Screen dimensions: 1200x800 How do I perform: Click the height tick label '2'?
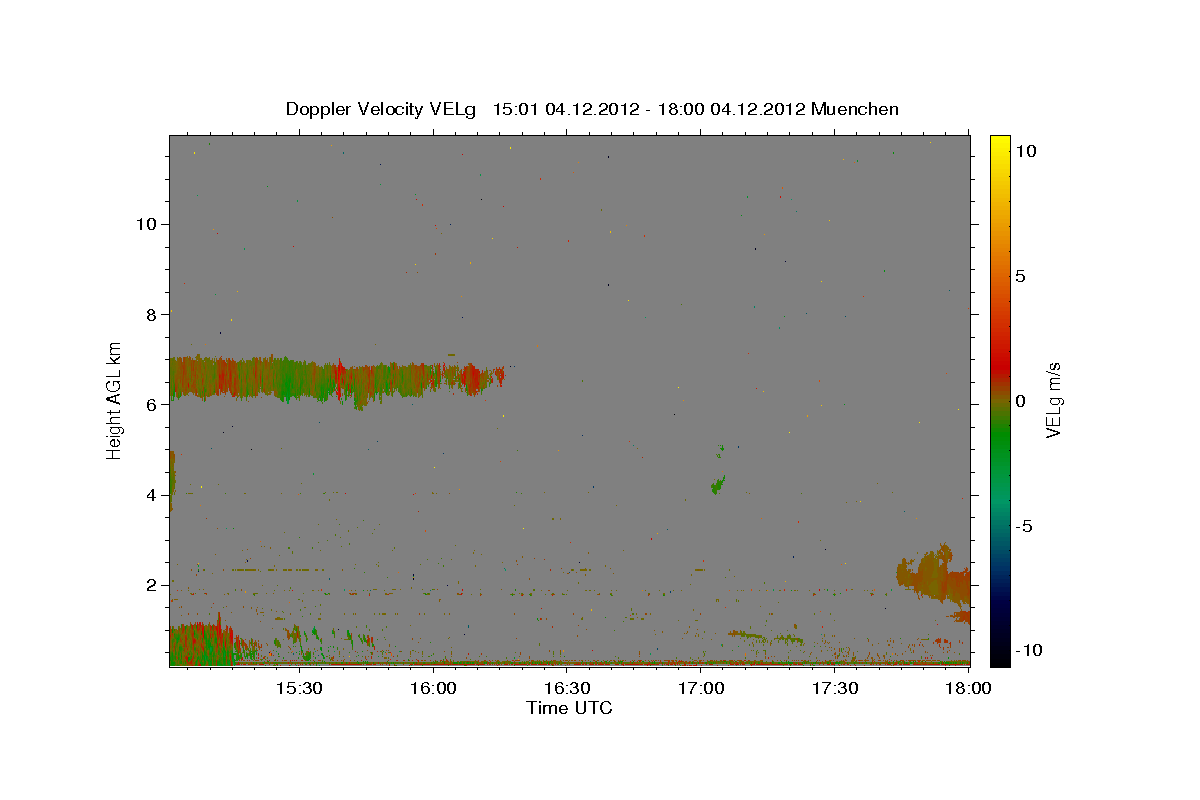[x=151, y=585]
